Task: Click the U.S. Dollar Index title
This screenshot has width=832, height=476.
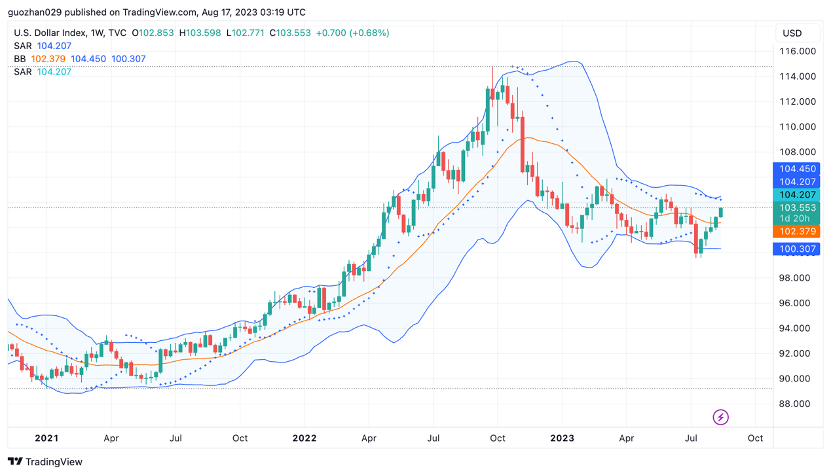Action: [x=50, y=33]
